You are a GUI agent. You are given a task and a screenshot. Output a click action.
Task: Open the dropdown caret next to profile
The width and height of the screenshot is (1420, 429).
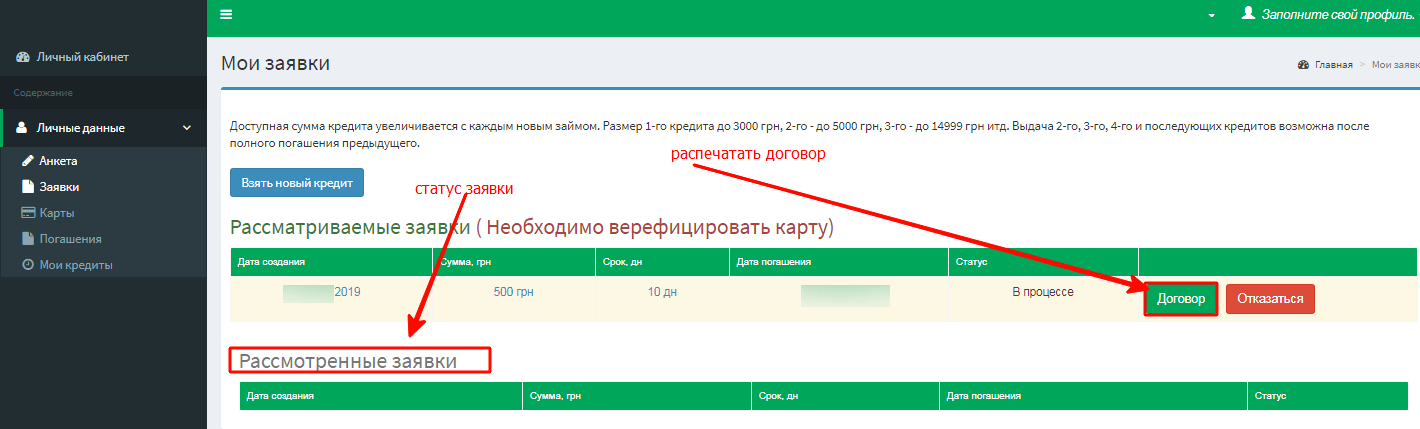coord(1212,16)
